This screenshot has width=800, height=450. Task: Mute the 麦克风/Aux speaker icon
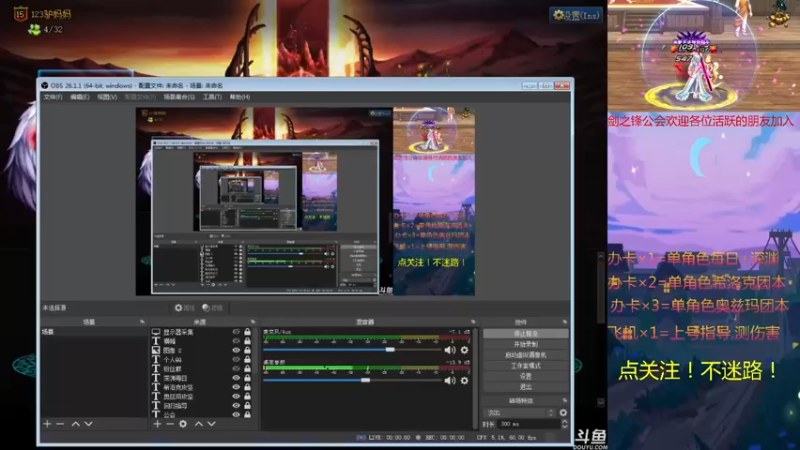449,350
